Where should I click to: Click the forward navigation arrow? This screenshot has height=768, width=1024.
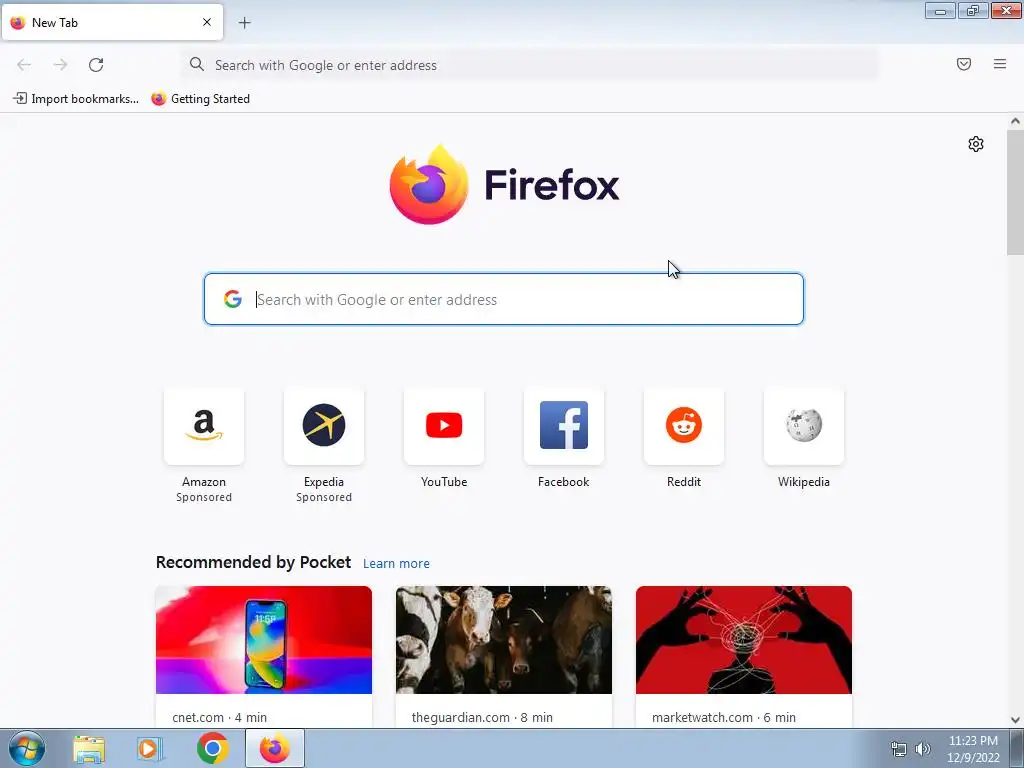(x=60, y=65)
